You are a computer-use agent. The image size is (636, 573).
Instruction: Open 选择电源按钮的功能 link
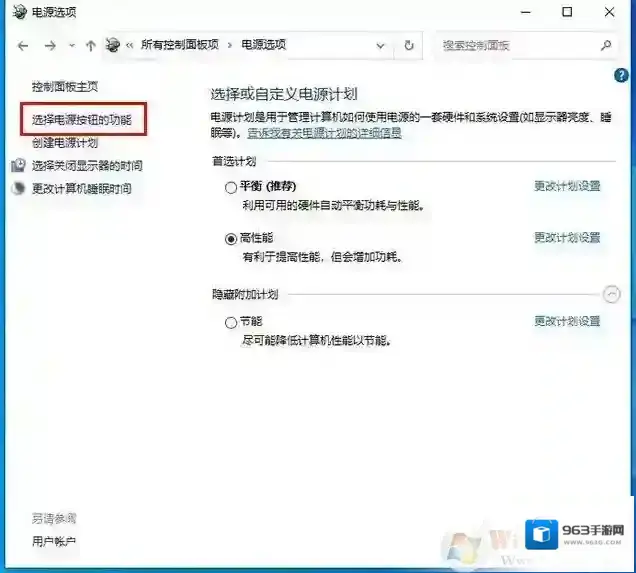(x=82, y=120)
